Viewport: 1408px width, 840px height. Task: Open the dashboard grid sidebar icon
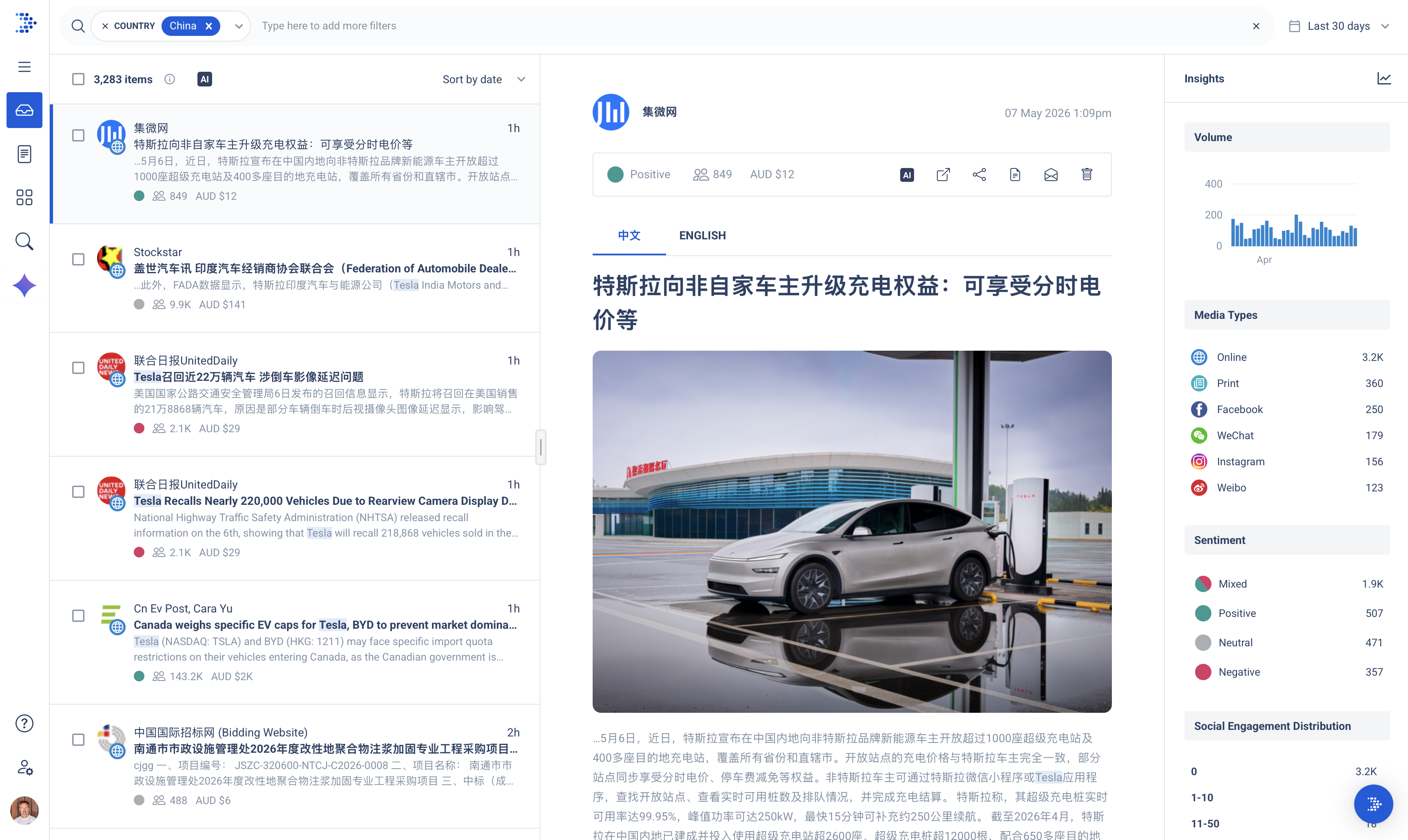click(x=24, y=197)
